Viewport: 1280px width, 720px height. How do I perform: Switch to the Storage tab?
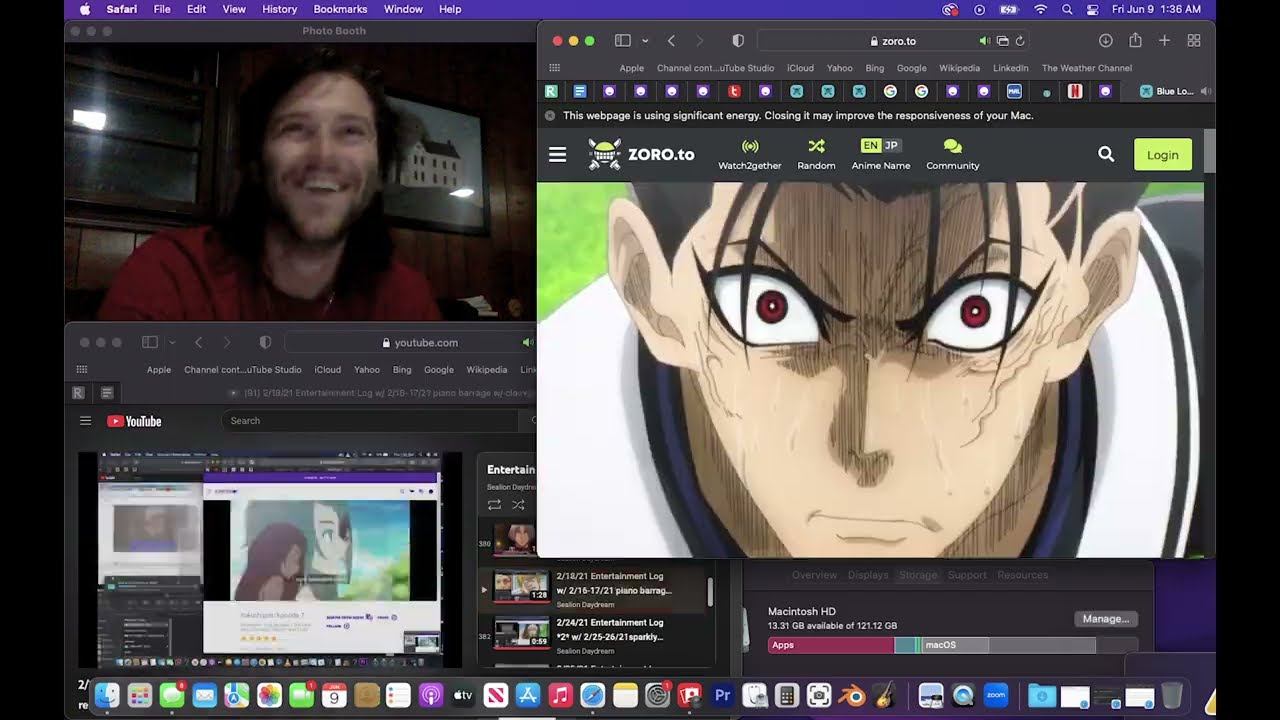pyautogui.click(x=918, y=575)
